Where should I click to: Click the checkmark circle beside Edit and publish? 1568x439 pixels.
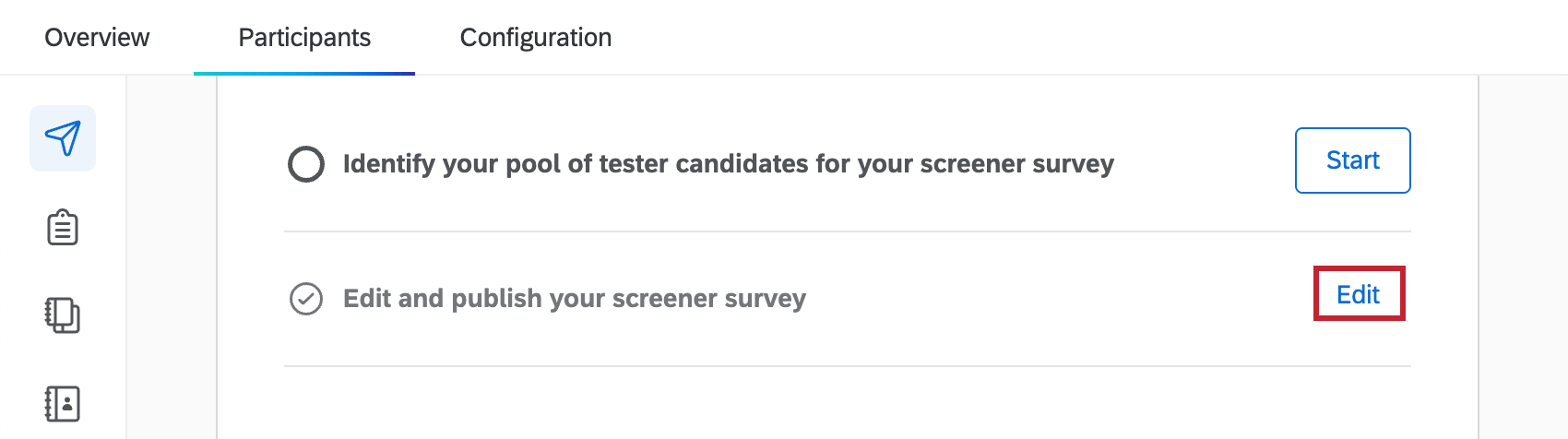(306, 299)
